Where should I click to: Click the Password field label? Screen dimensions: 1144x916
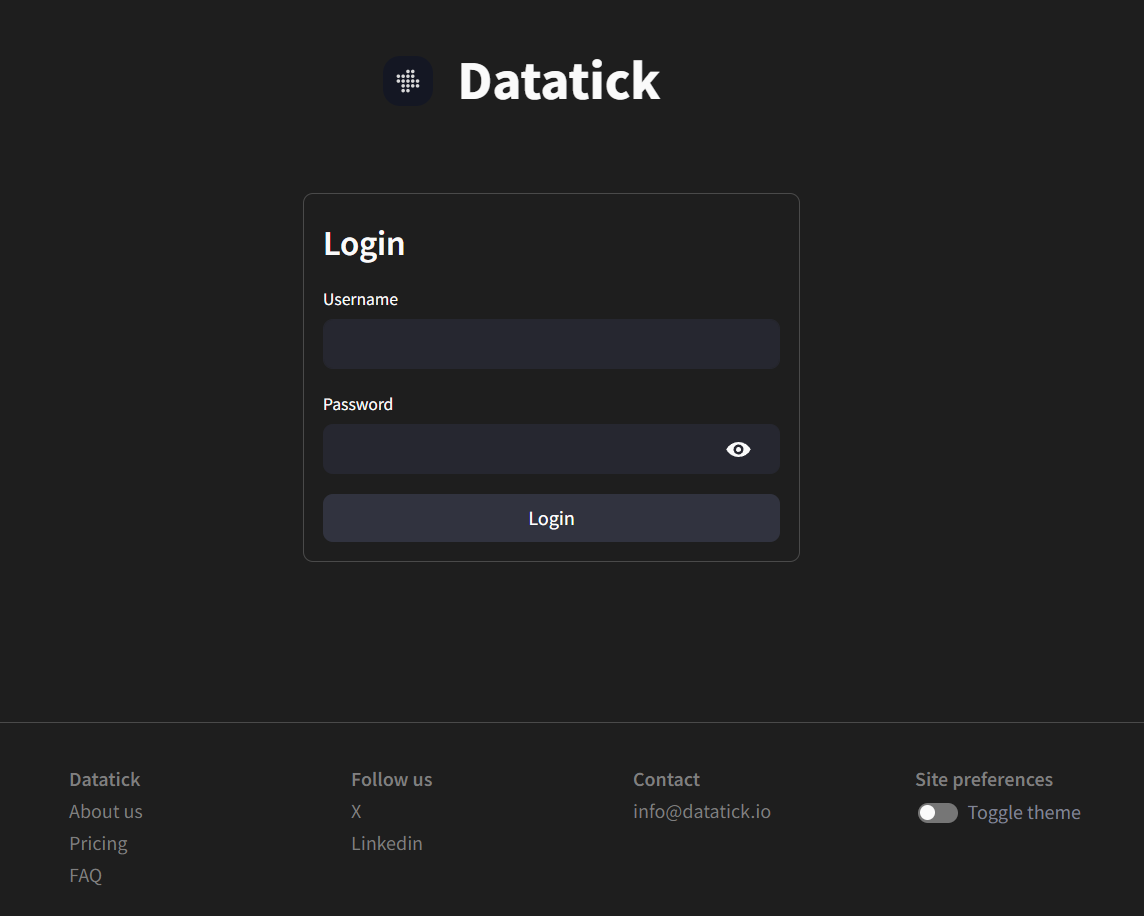pos(358,404)
